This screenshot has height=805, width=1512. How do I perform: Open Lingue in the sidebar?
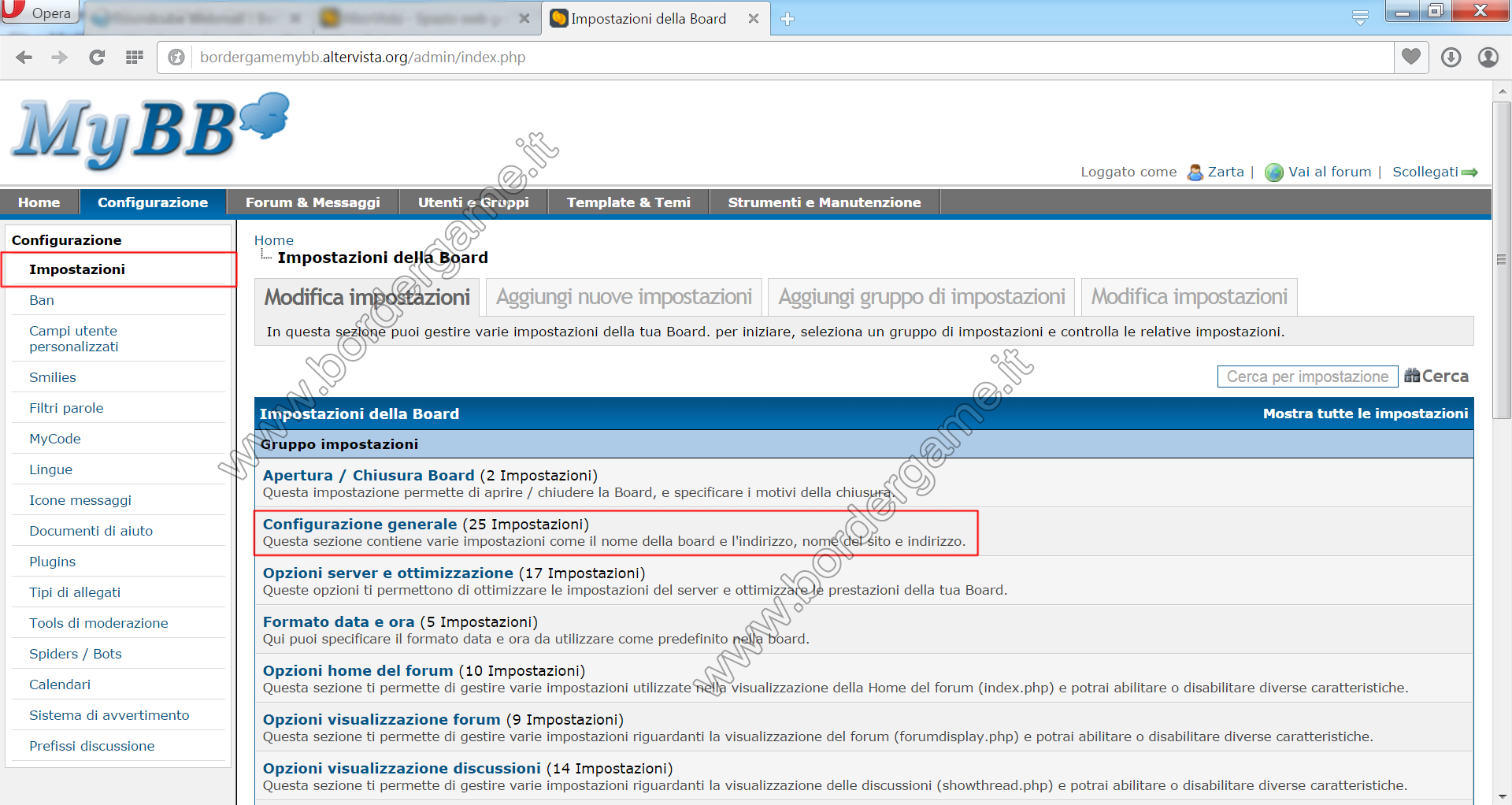(x=50, y=469)
